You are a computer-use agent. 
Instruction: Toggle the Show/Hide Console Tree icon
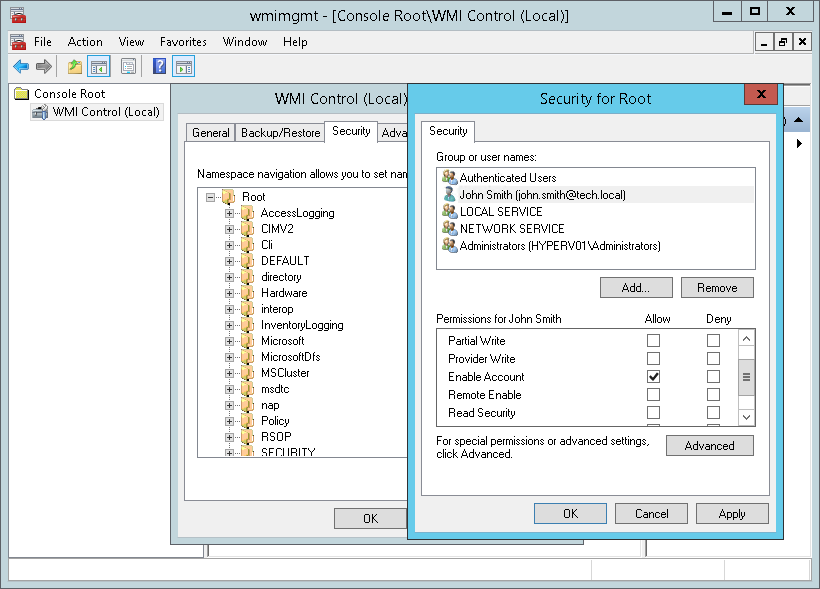coord(96,67)
